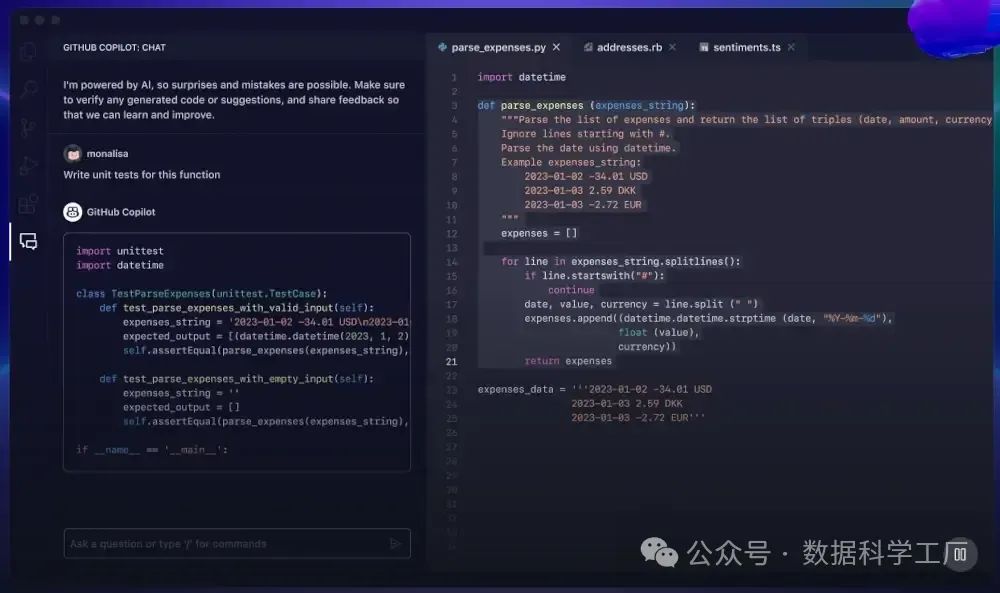Open the Source Control view
1000x593 pixels.
(28, 128)
